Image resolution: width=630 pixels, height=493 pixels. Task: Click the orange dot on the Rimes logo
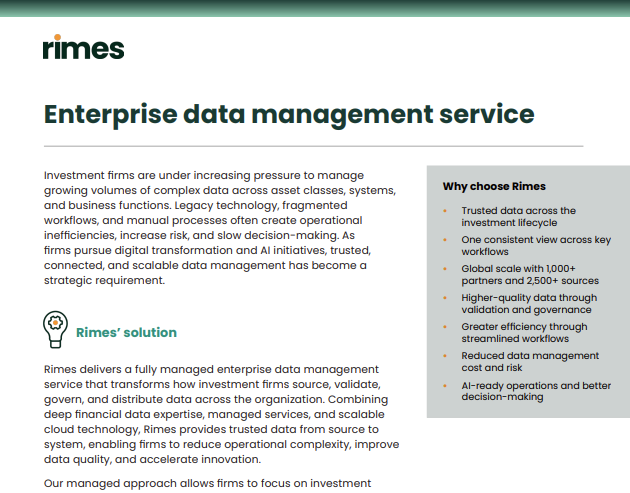click(57, 37)
